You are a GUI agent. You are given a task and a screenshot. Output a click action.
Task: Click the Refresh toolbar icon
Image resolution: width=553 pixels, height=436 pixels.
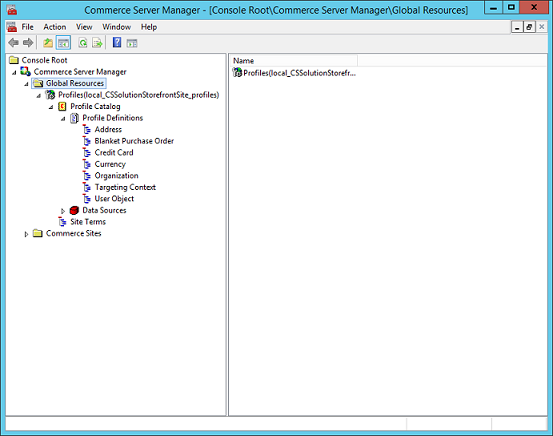coord(83,43)
